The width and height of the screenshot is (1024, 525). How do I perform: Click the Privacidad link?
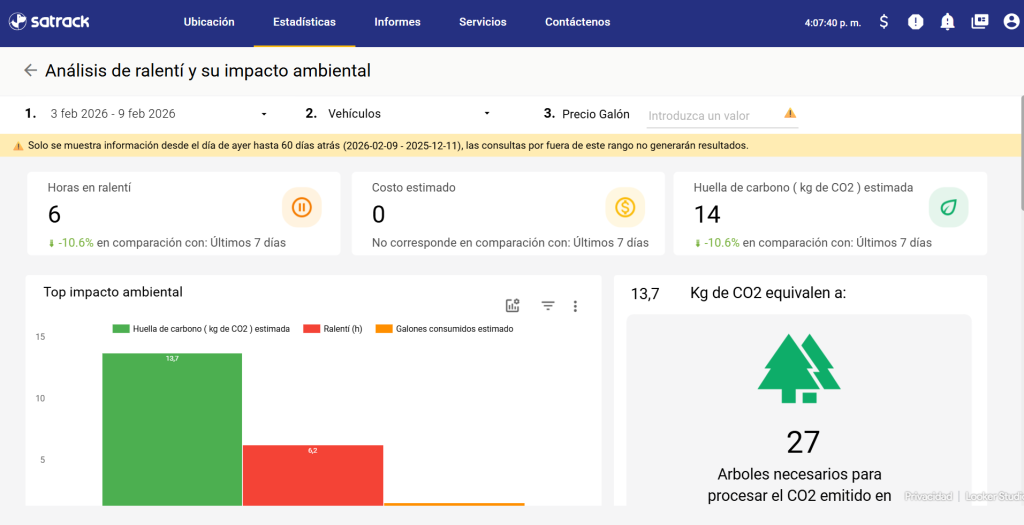point(928,496)
